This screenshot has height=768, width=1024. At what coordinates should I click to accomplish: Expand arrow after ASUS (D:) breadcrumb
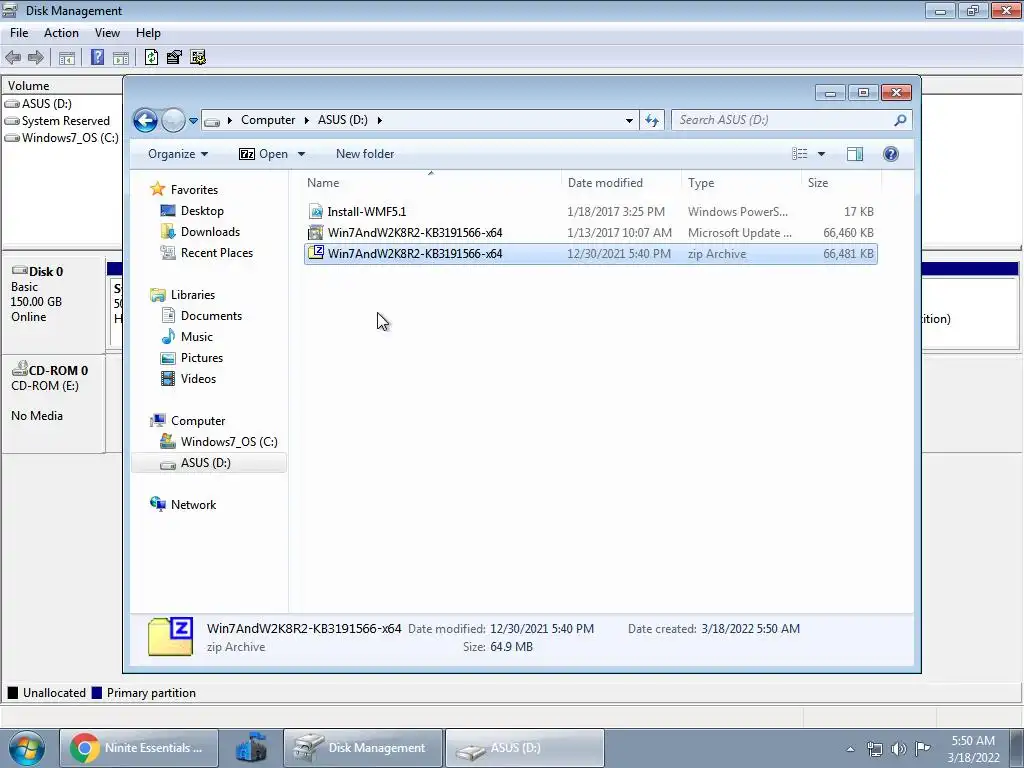379,120
